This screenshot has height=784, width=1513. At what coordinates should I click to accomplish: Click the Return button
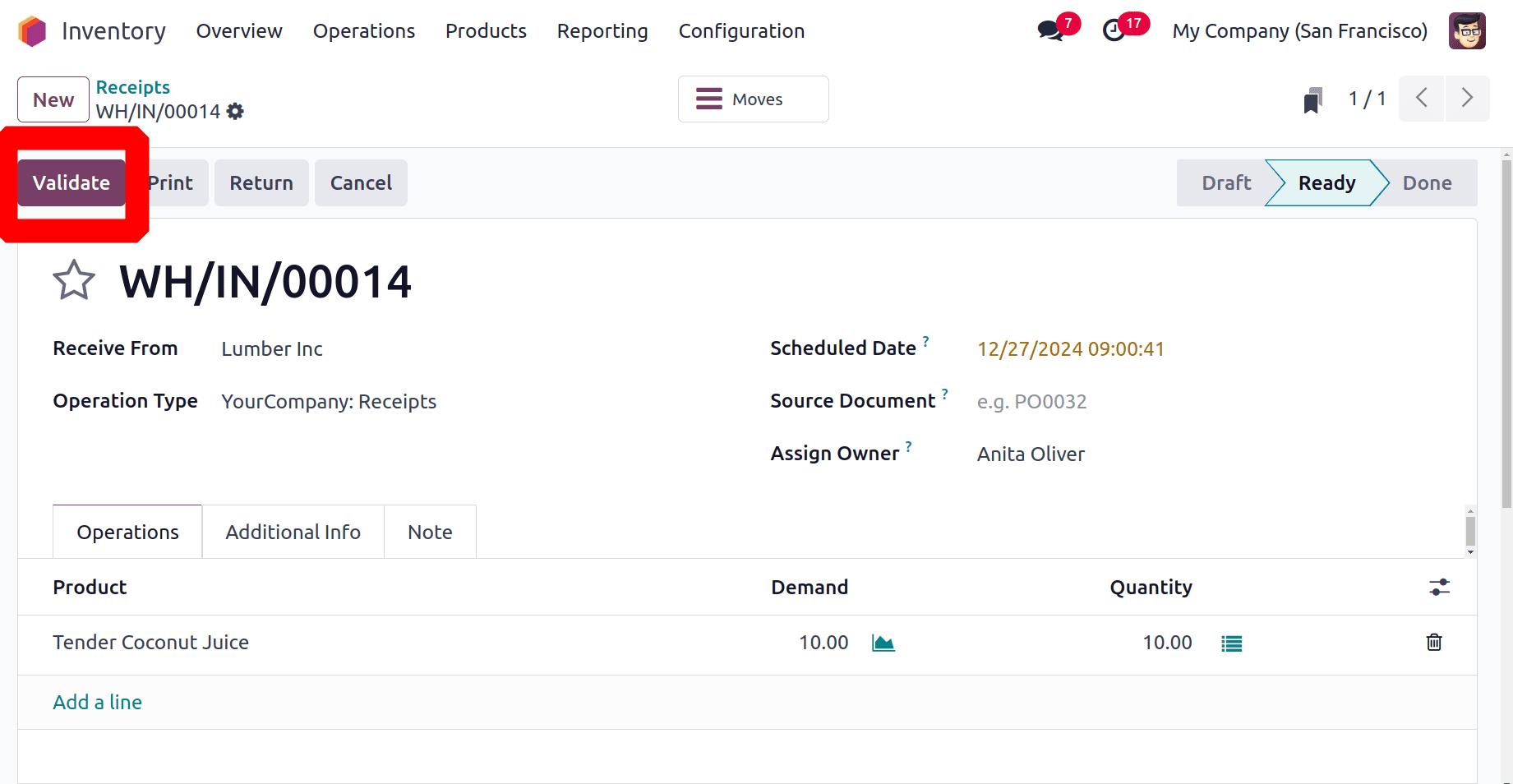coord(261,182)
